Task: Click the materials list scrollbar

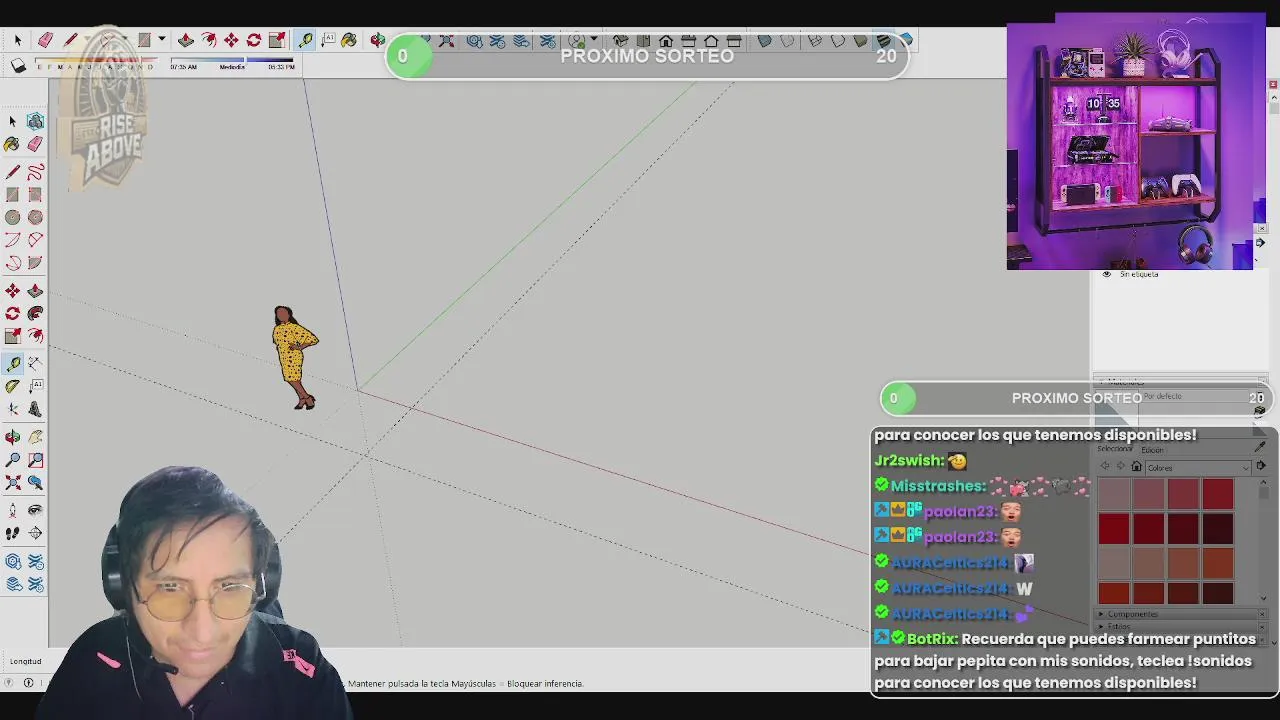Action: pos(1263,540)
